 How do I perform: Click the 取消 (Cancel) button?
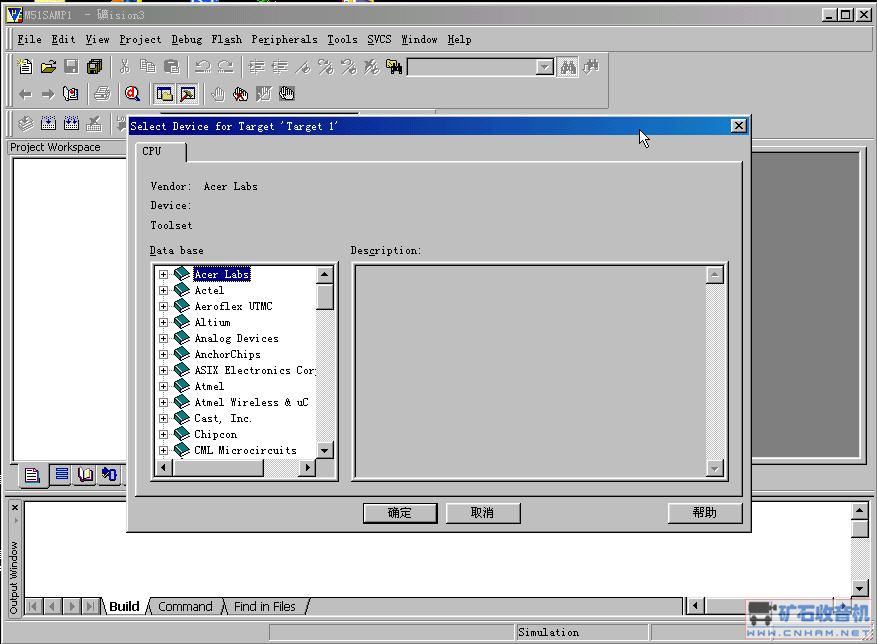482,513
